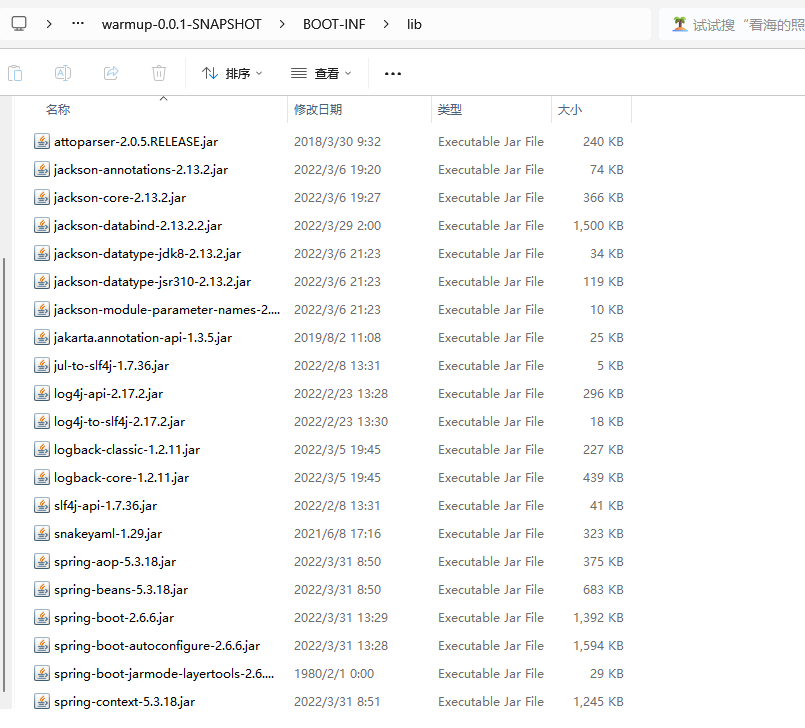Click the 1,500 KB size of jackson-databind
Viewport: 805px width, 728px height.
click(x=598, y=226)
